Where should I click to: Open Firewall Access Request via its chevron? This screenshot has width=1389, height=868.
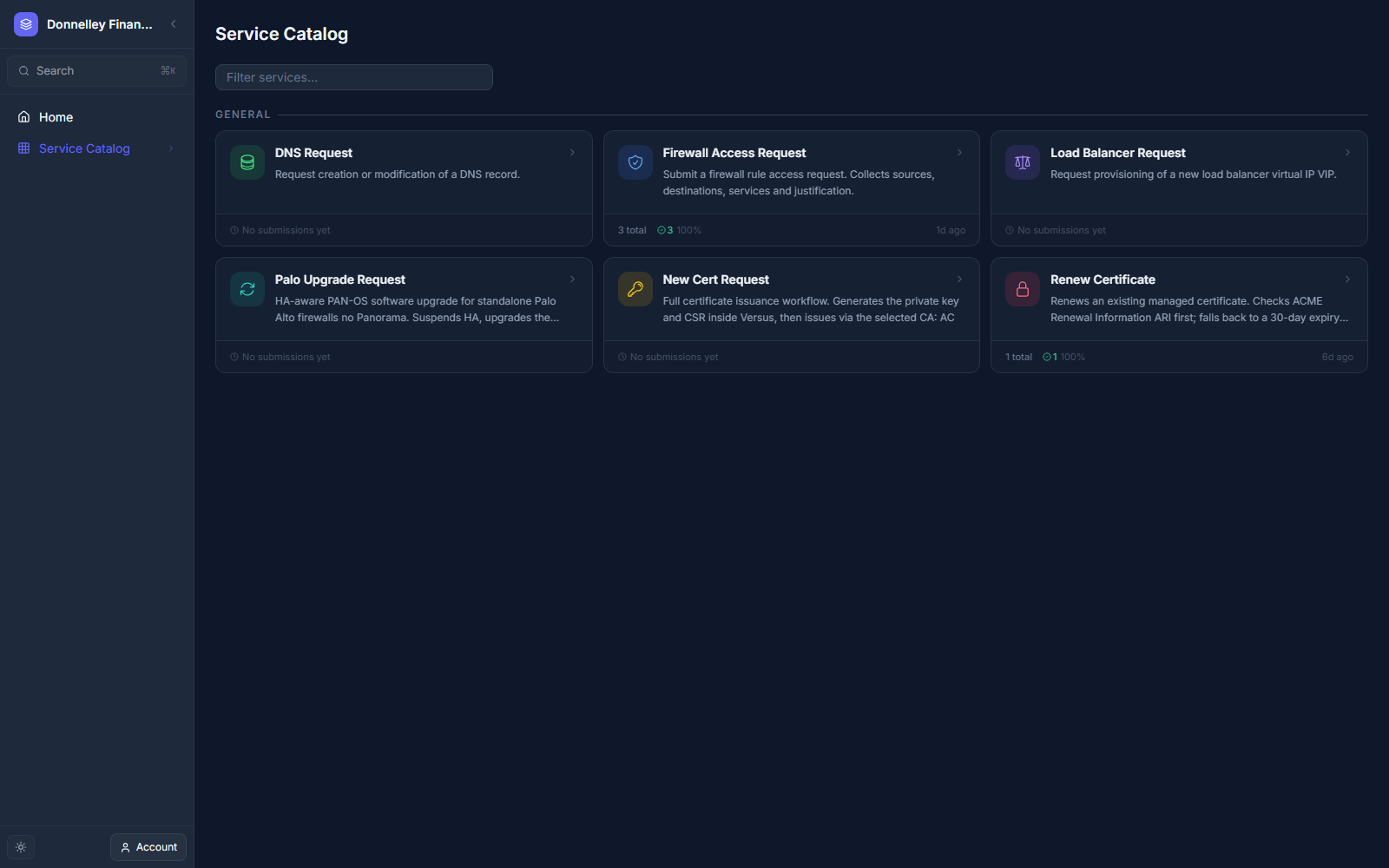959,153
